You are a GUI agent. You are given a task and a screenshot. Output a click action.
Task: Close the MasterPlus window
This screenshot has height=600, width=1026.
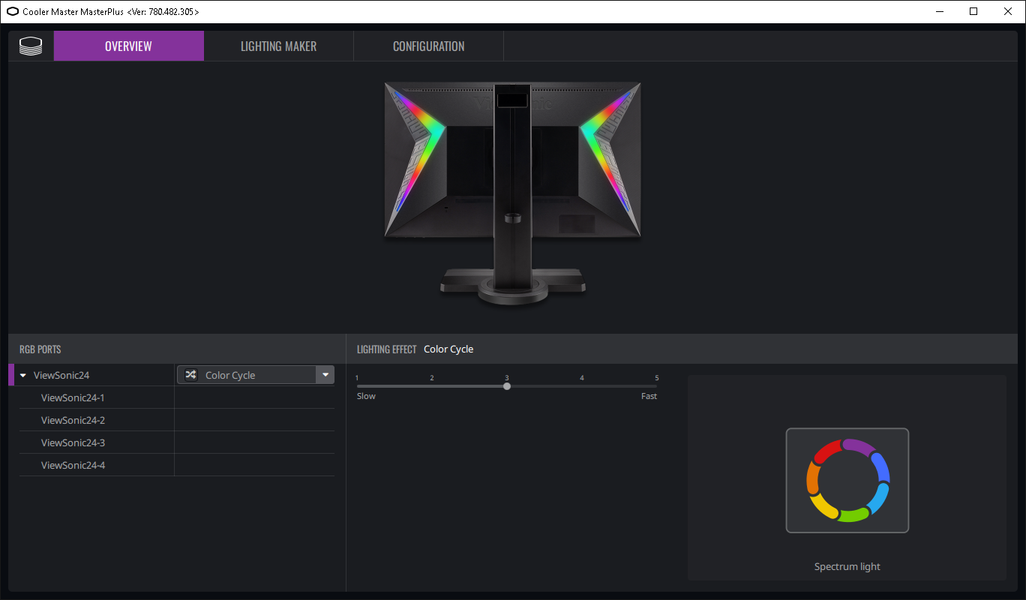(1008, 11)
